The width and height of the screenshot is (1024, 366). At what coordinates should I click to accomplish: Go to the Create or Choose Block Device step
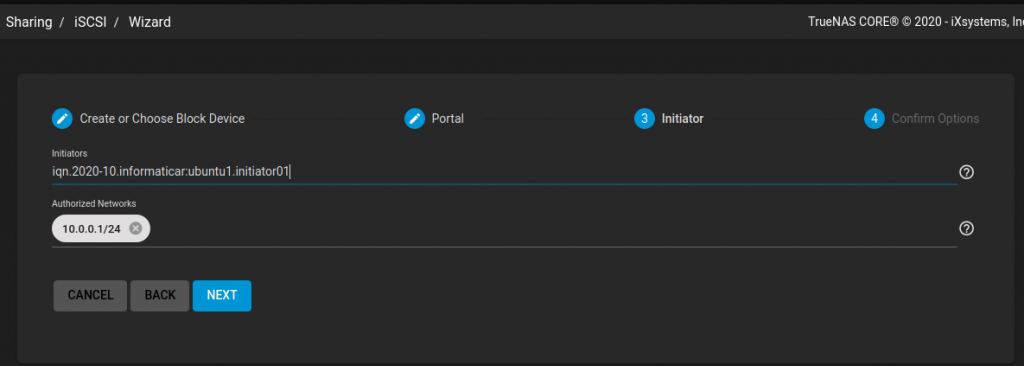[x=162, y=119]
